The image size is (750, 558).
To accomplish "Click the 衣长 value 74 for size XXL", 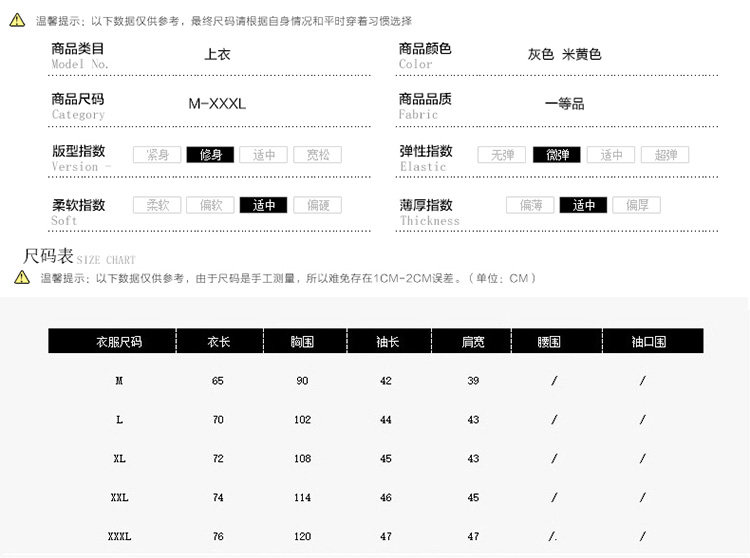I will pyautogui.click(x=218, y=498).
